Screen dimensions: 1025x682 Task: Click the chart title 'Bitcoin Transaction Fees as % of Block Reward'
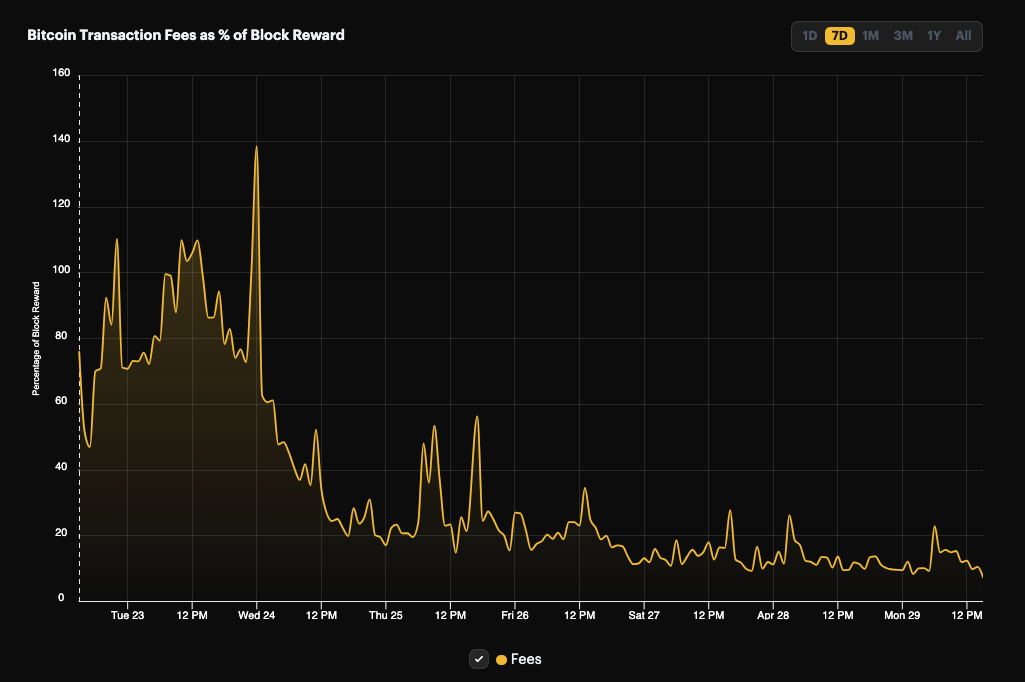186,35
